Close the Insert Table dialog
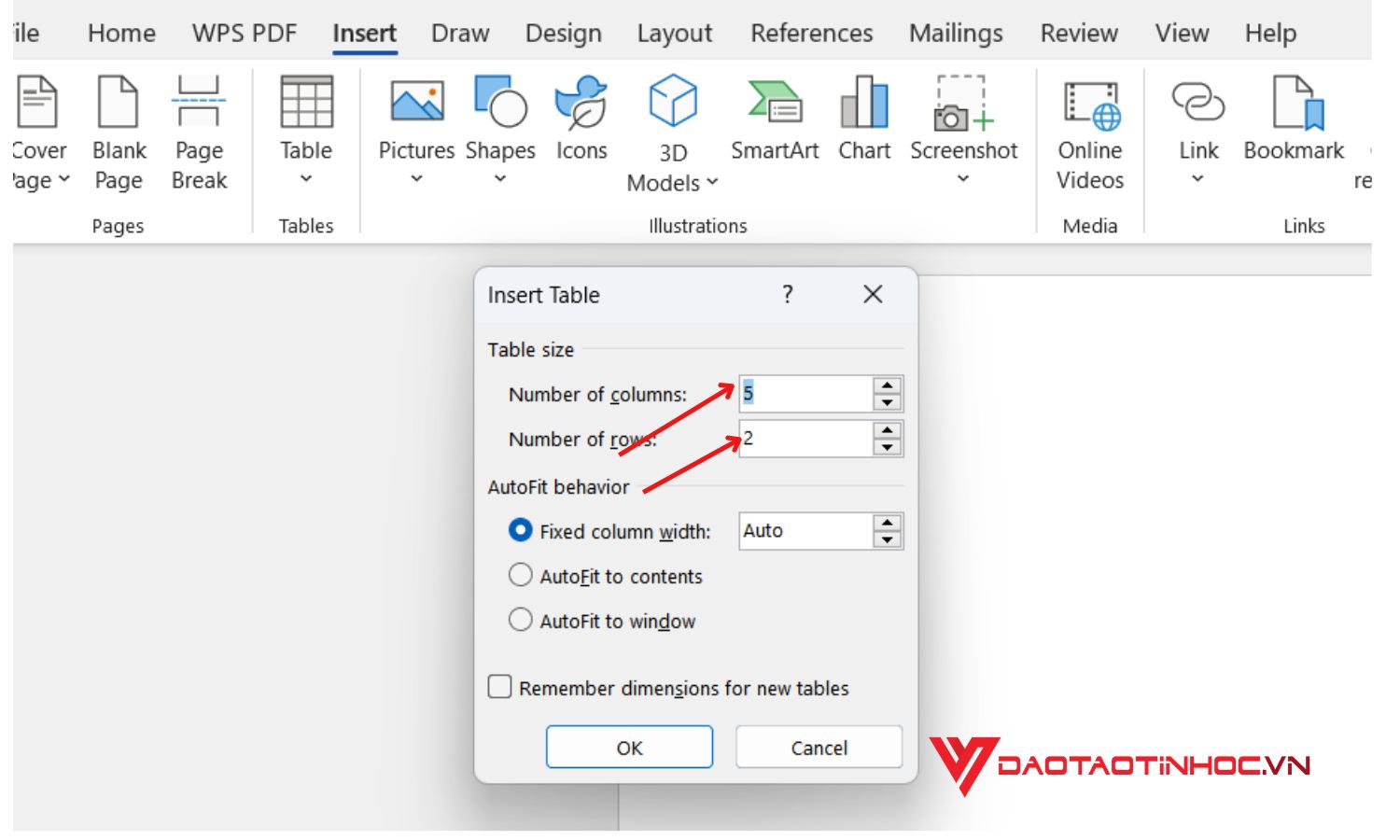This screenshot has width=1400, height=840. point(873,295)
